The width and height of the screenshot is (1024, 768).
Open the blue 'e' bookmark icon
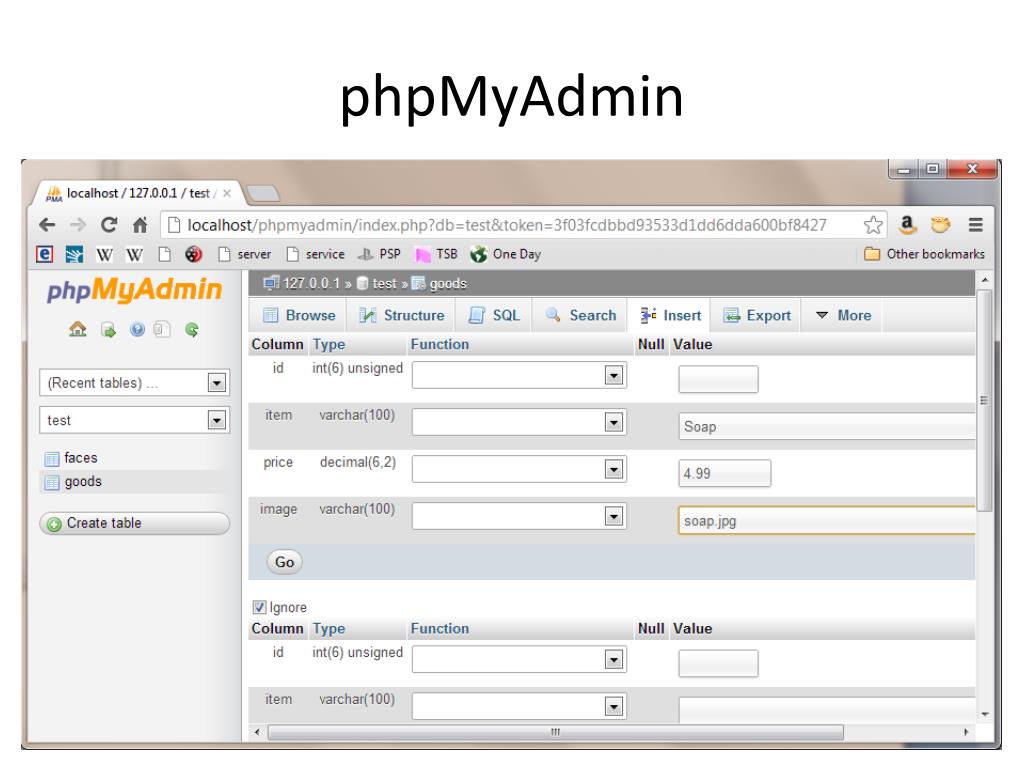[x=44, y=254]
